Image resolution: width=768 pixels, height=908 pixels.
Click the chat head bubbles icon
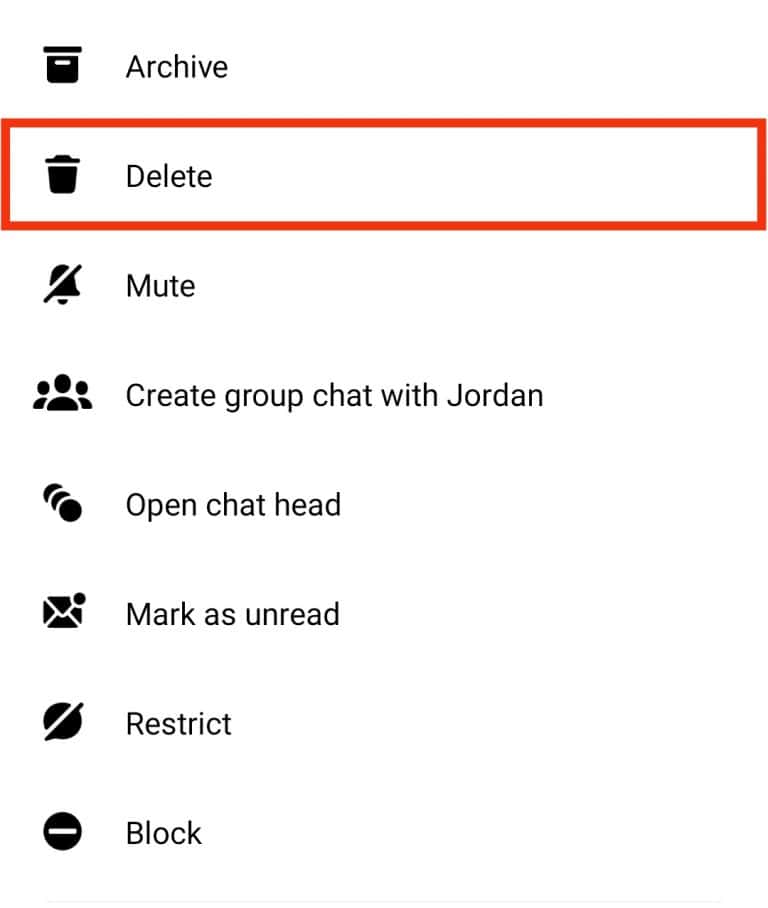tap(62, 504)
